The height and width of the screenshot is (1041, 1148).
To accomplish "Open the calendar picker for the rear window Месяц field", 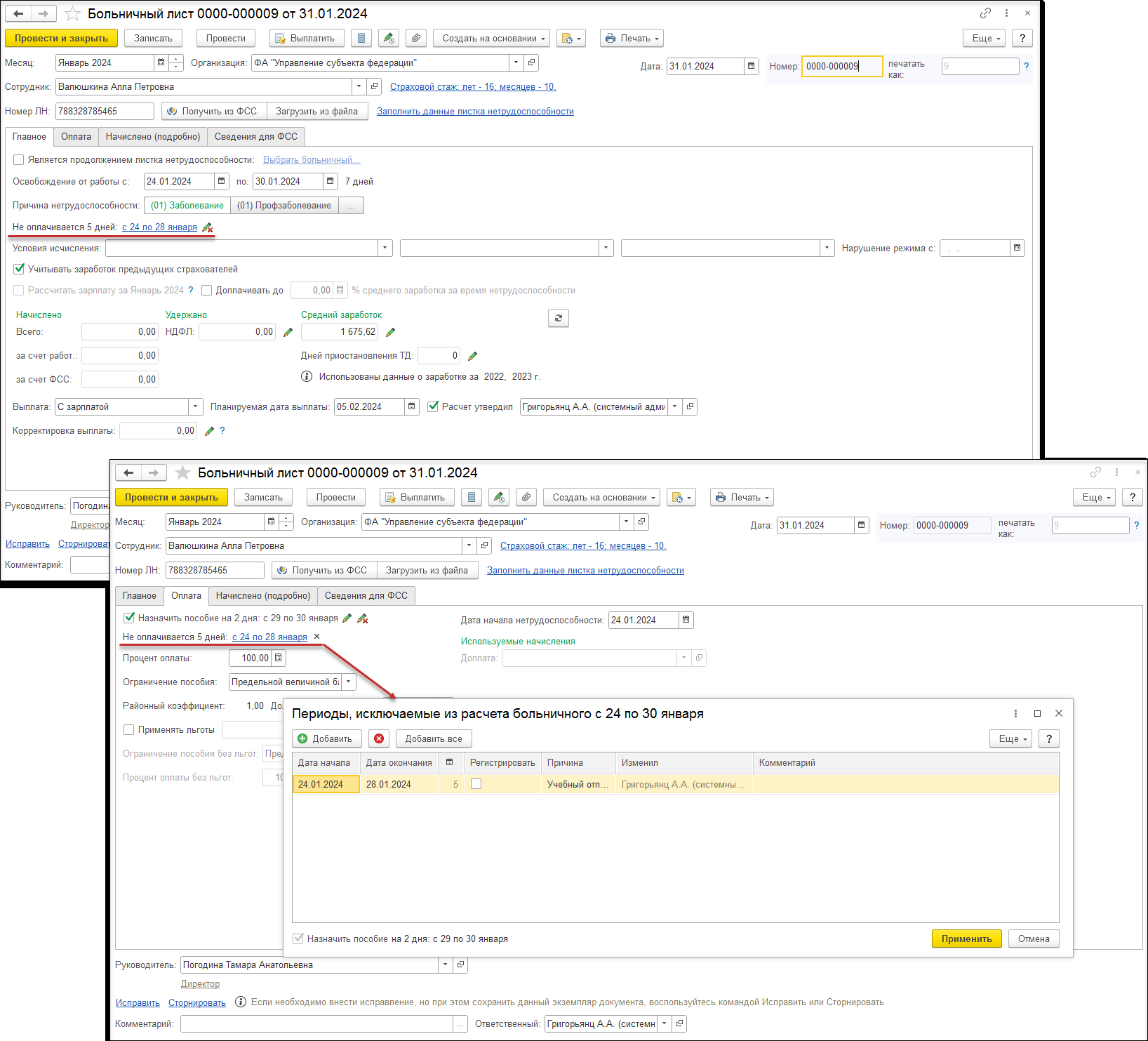I will (x=161, y=62).
